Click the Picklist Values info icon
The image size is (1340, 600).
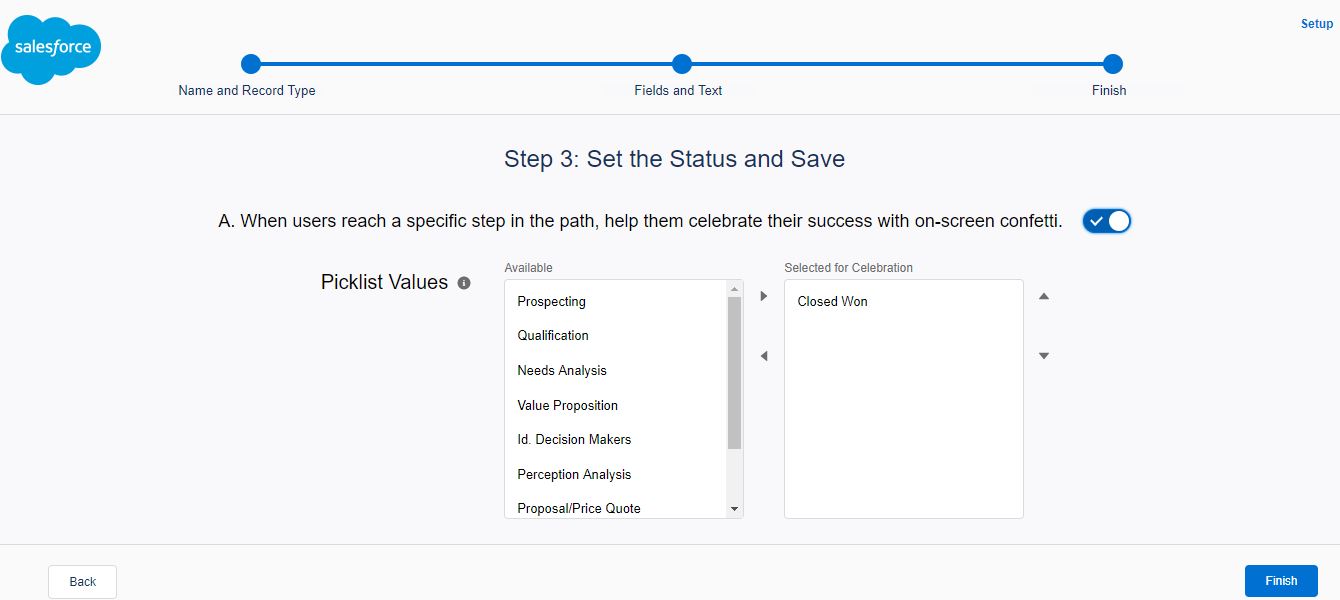pos(463,283)
